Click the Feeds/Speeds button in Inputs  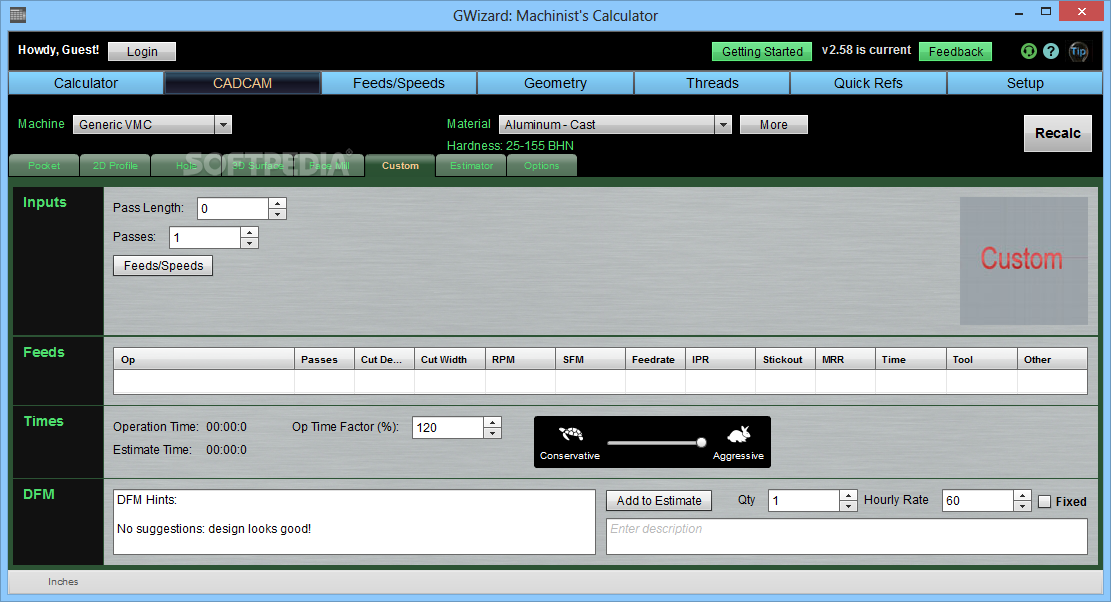[164, 266]
